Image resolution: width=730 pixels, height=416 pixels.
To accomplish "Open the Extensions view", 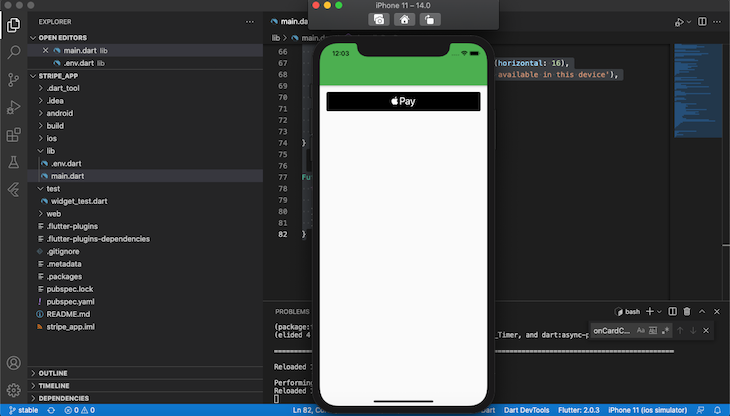I will coord(14,134).
